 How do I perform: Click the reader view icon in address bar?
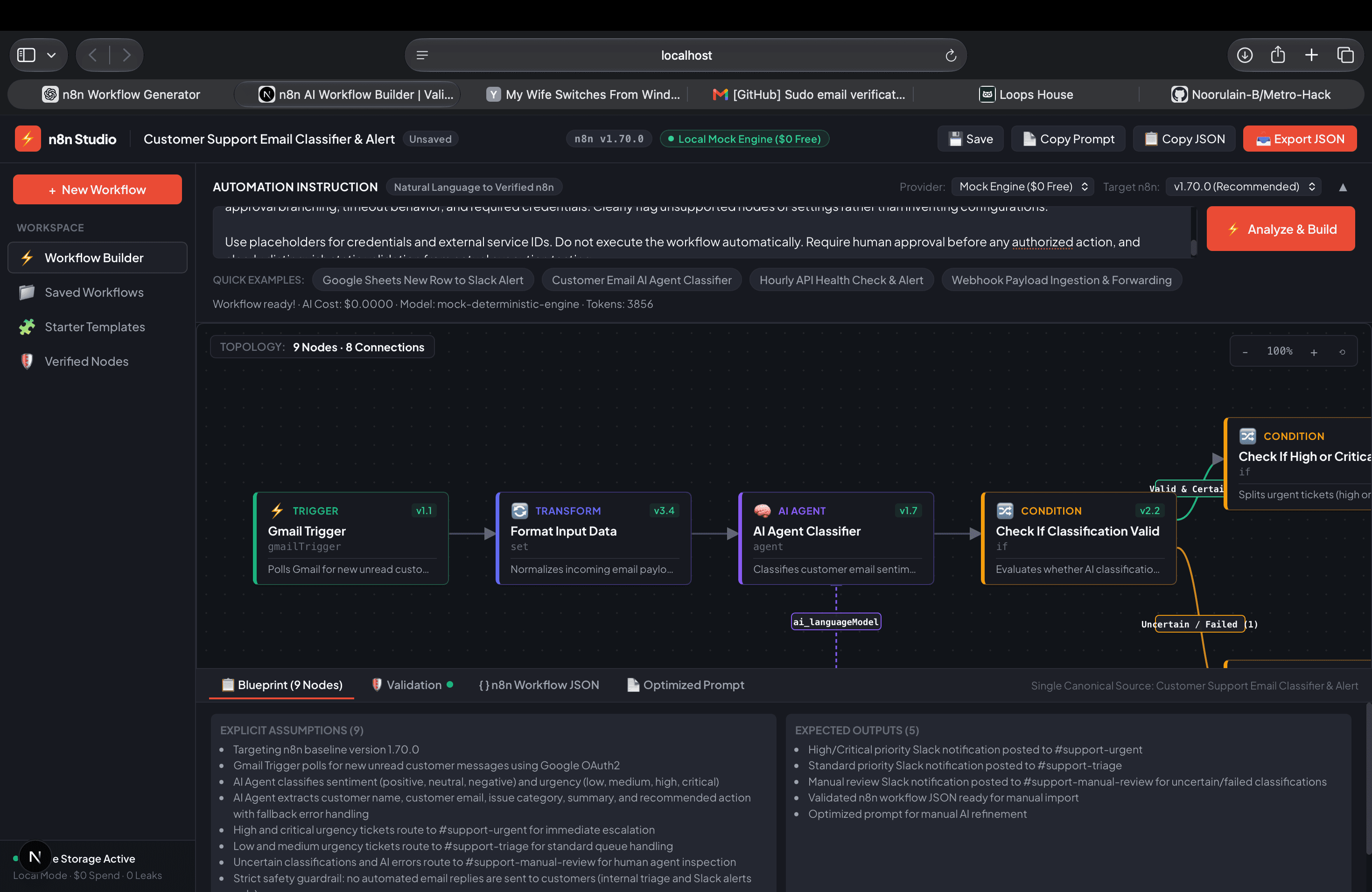(x=422, y=56)
